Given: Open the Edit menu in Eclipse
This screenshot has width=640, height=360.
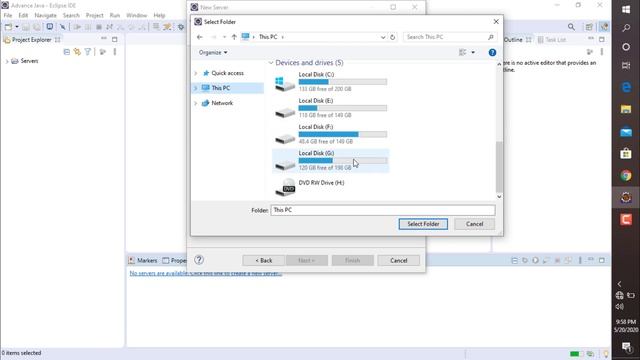Looking at the screenshot, I should coord(23,15).
